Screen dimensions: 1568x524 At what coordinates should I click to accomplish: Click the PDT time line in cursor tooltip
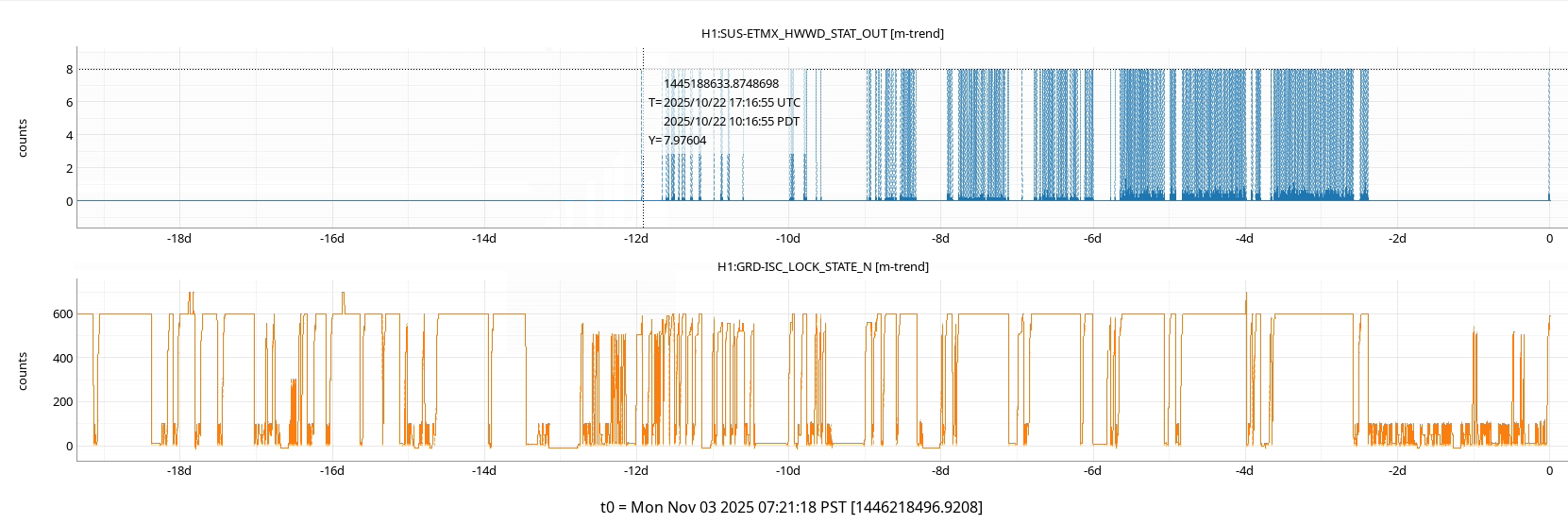(x=731, y=121)
